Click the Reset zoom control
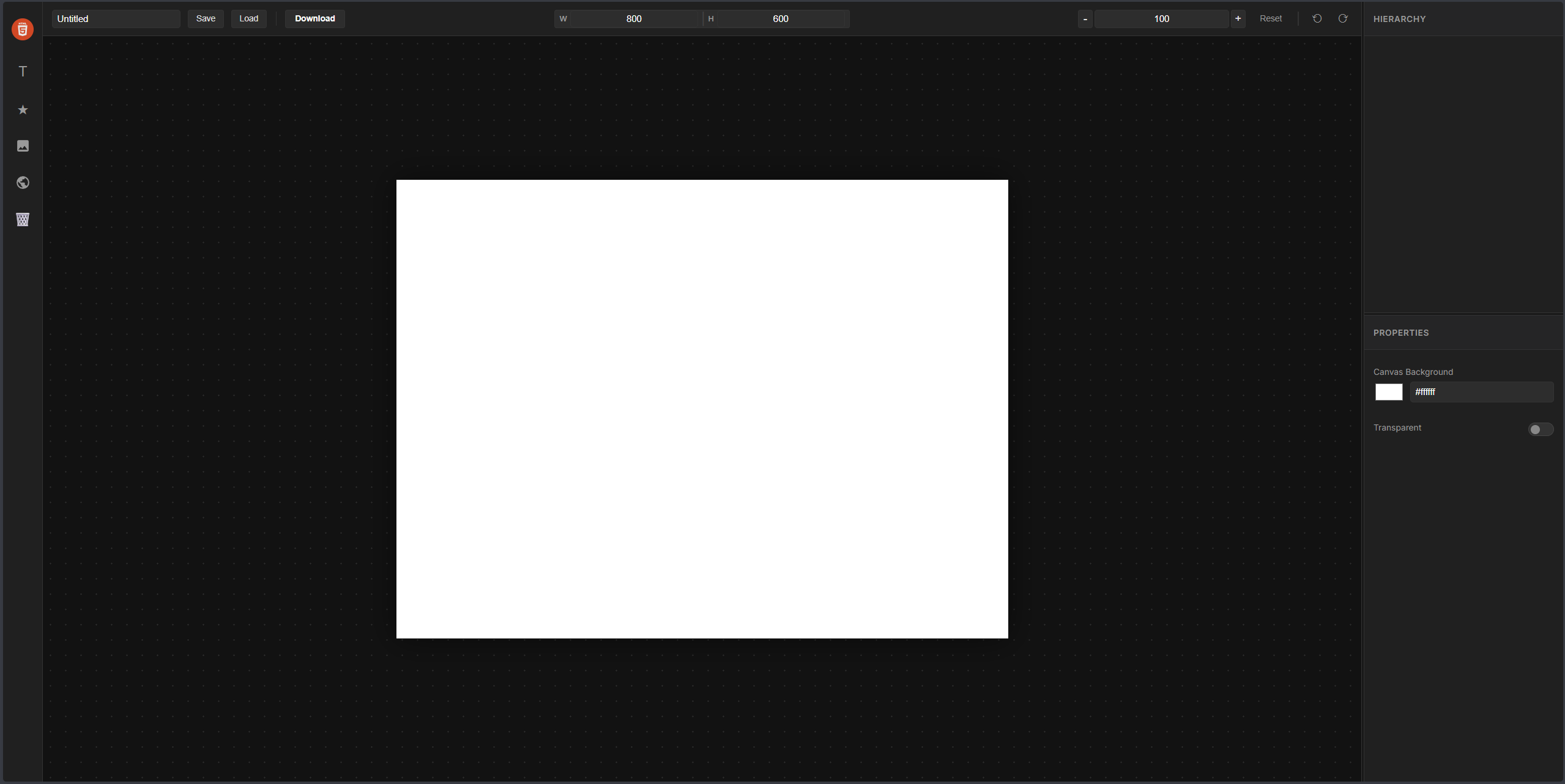Screen dimensions: 1565x784 pos(1271,18)
